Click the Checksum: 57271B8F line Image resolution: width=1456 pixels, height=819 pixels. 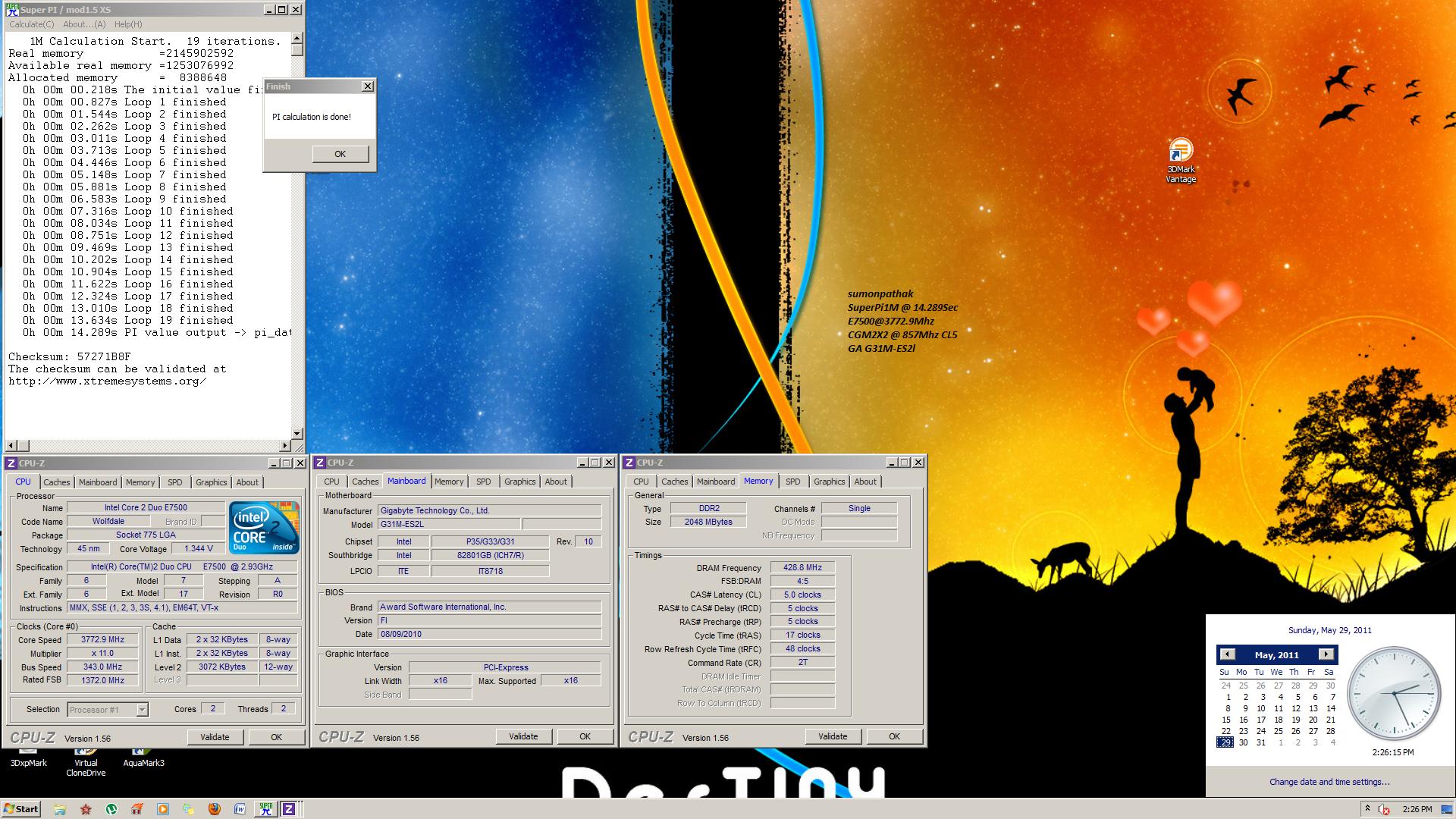[70, 356]
